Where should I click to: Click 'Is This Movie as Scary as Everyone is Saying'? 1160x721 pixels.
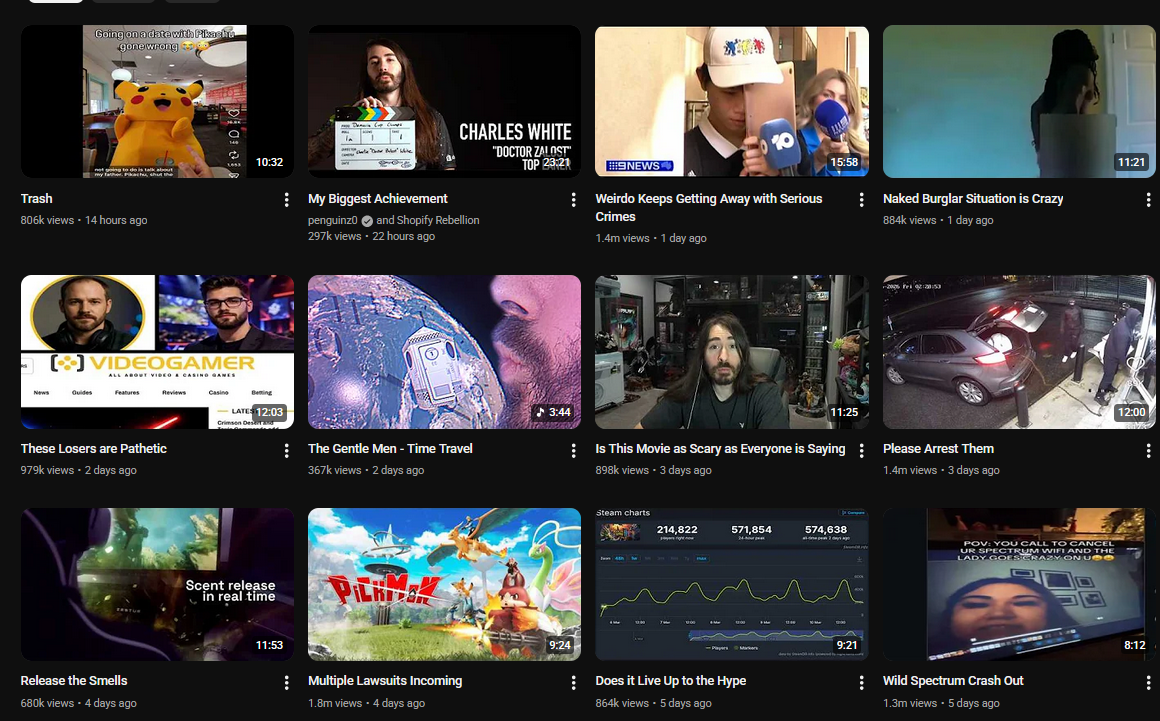[720, 448]
